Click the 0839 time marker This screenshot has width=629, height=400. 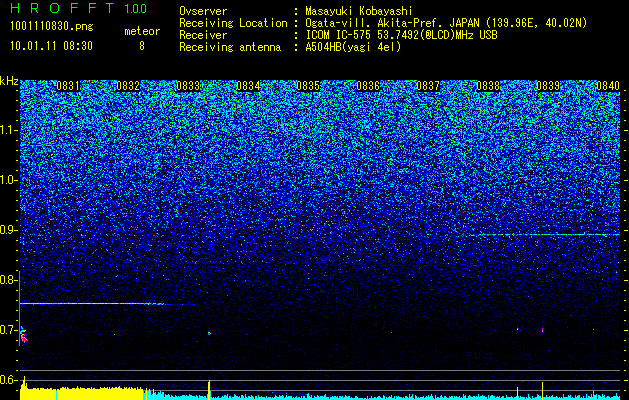548,86
